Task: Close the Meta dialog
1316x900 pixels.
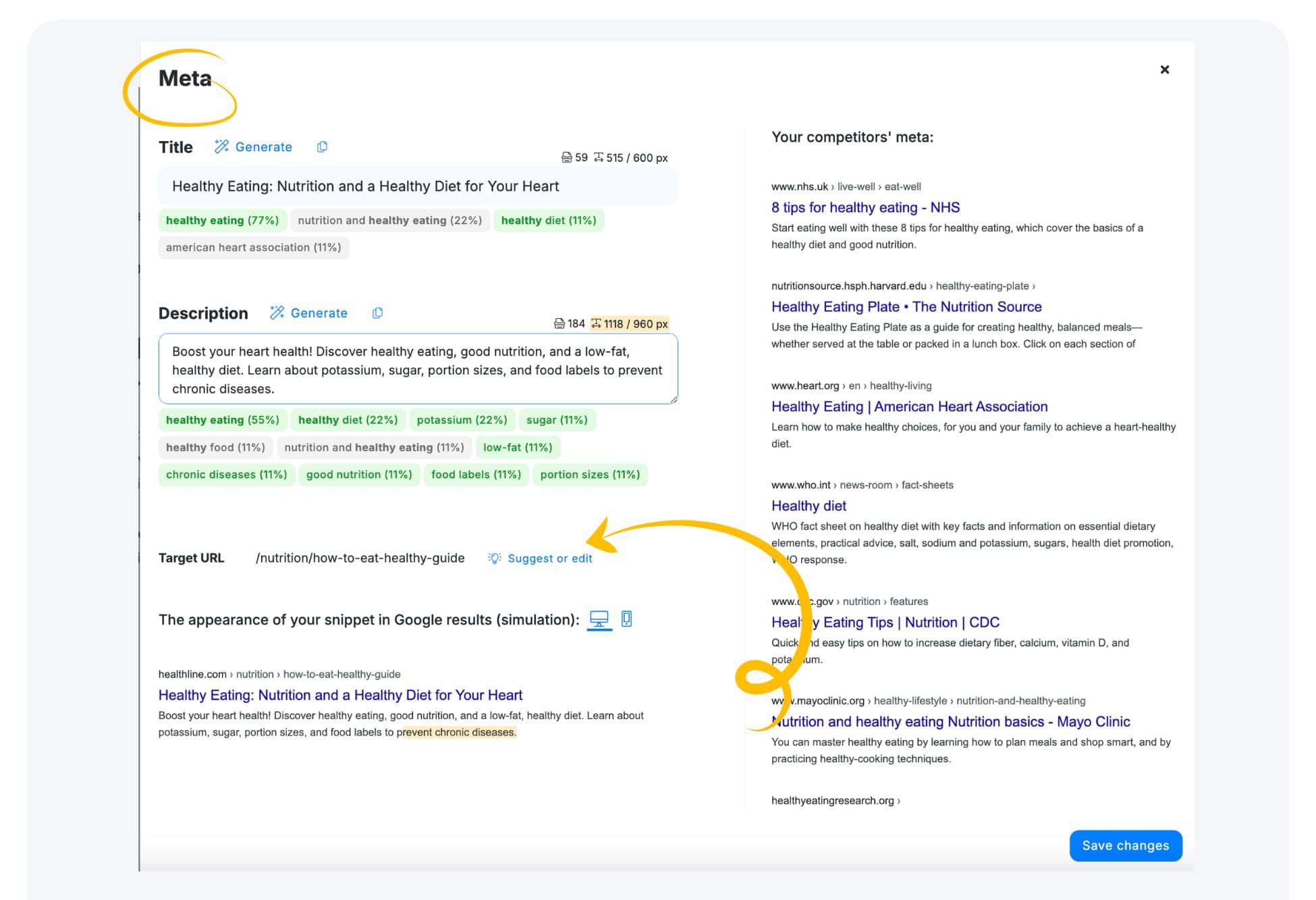Action: click(1165, 70)
